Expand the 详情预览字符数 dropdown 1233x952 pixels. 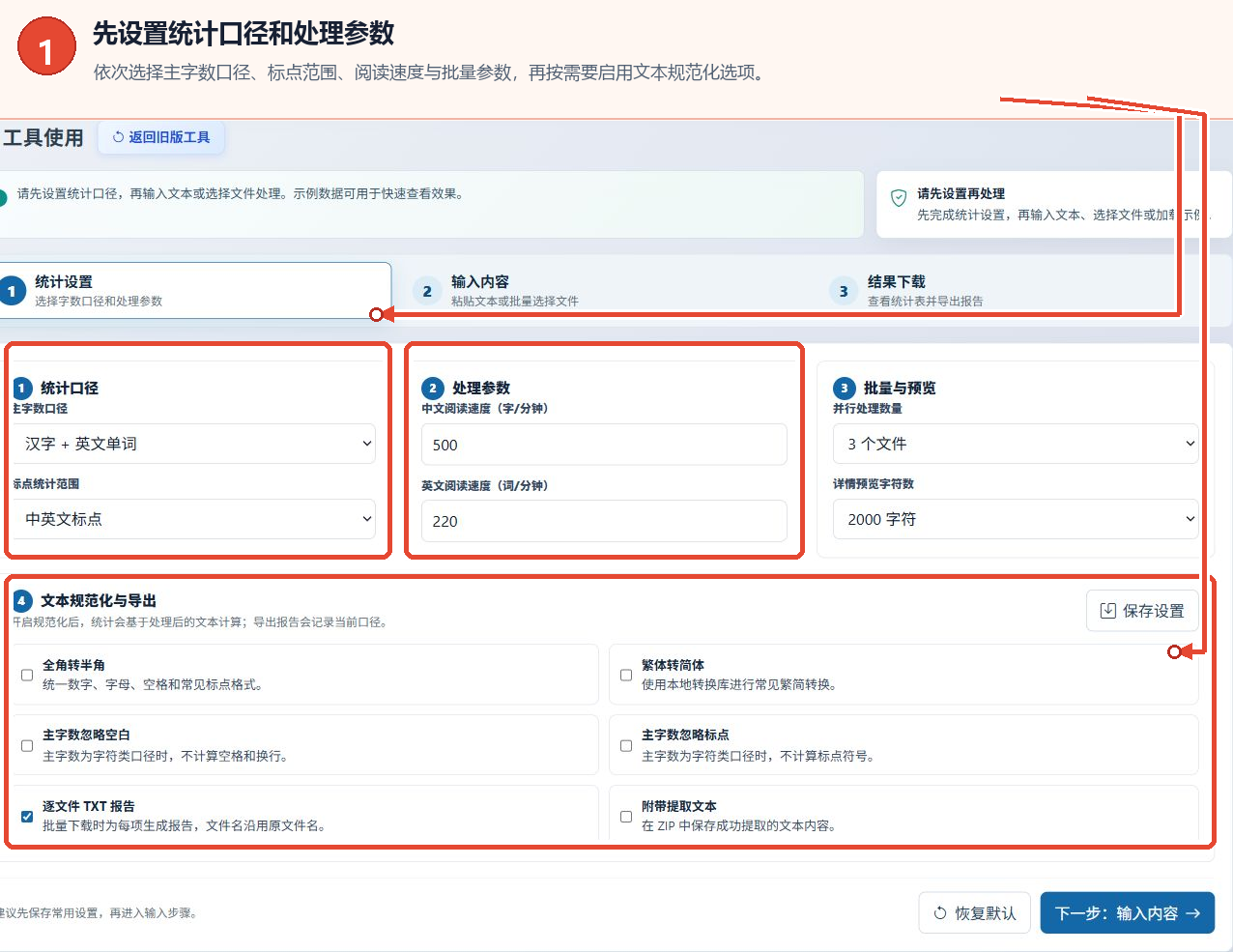[1016, 519]
